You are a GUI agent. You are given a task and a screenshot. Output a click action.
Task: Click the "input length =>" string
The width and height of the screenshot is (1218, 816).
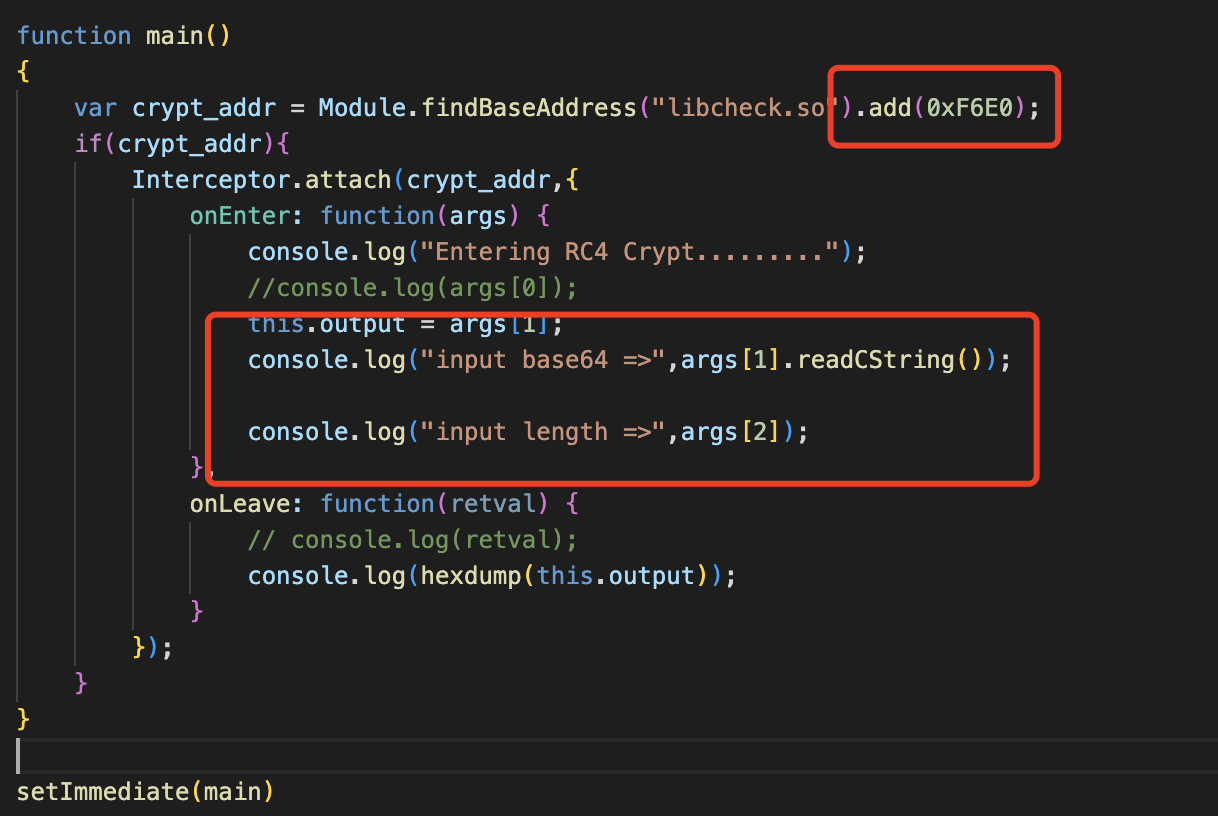[x=549, y=432]
